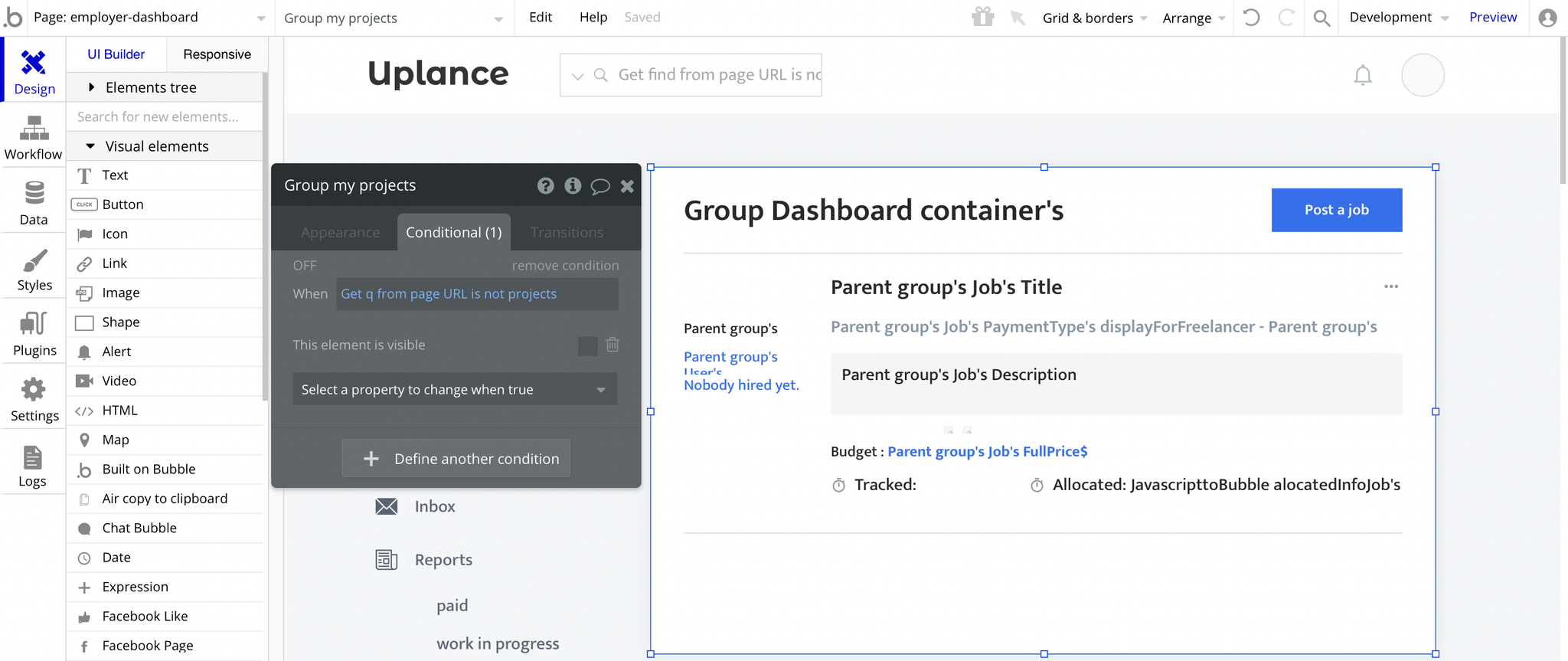
Task: Add the Button element
Action: [165, 205]
